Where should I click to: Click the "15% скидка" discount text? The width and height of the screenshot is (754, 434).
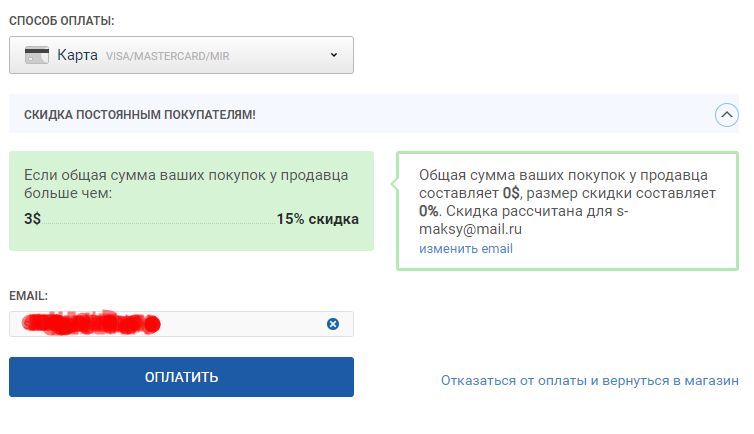coord(318,219)
